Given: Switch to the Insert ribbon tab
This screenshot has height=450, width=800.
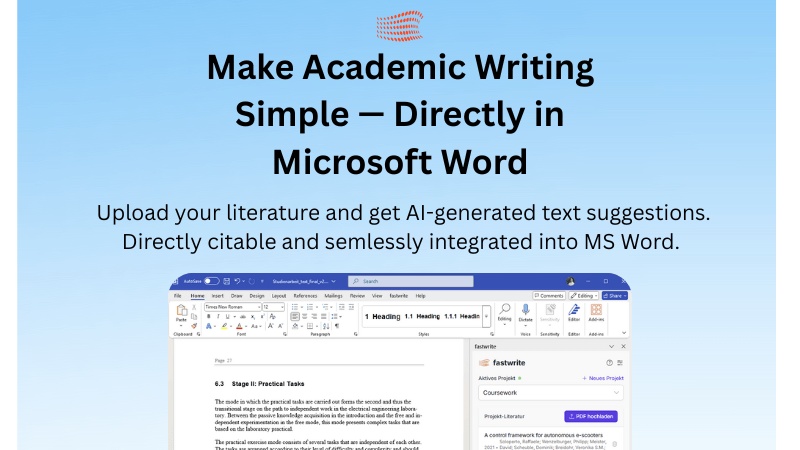Looking at the screenshot, I should click(x=217, y=296).
